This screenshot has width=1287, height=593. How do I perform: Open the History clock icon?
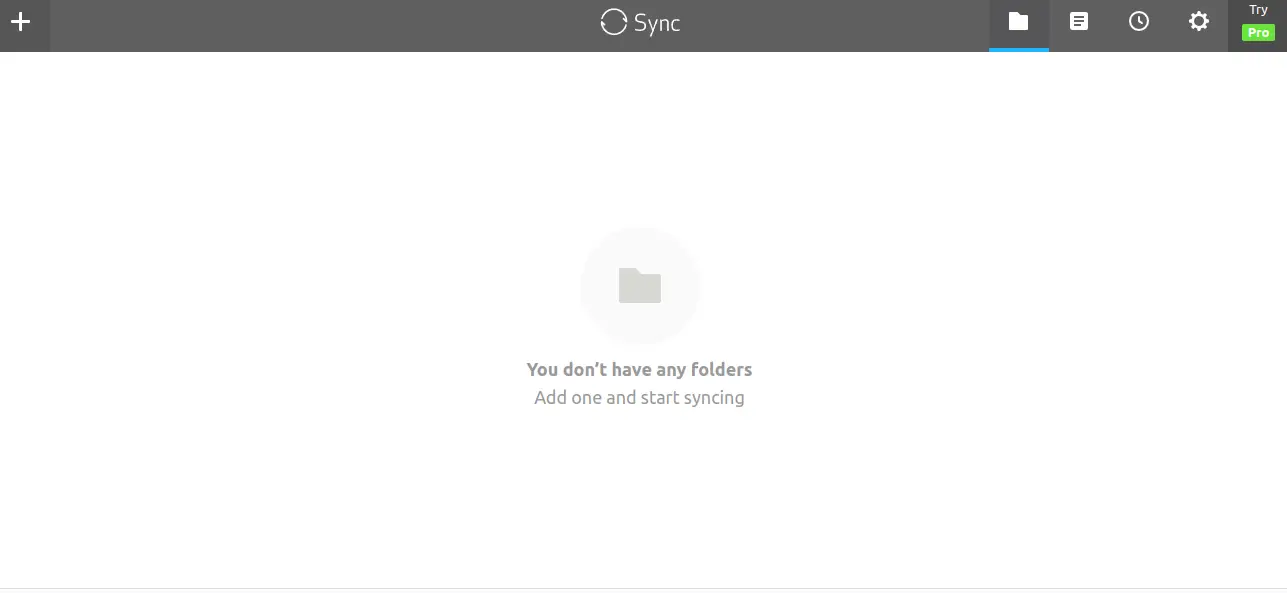(1139, 22)
